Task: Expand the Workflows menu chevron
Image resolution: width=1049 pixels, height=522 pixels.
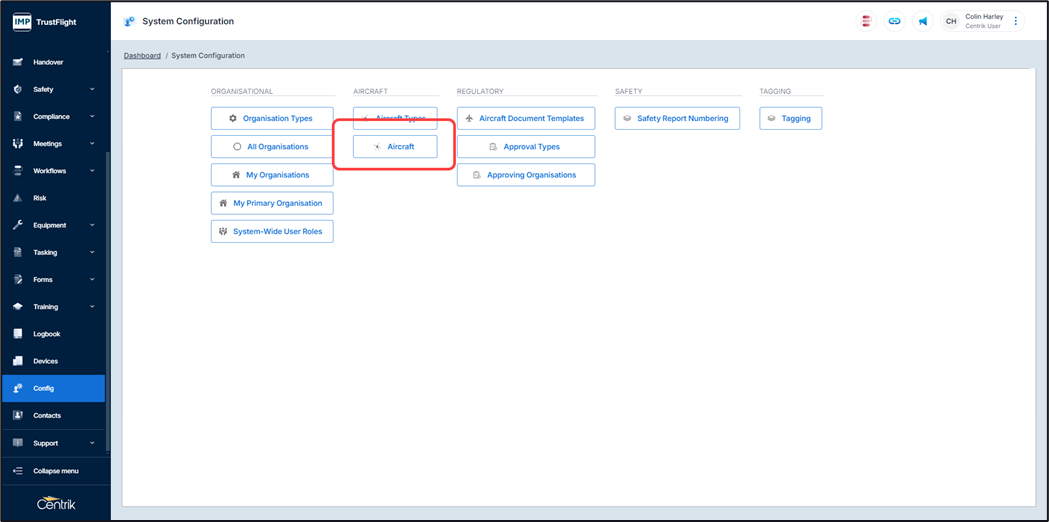Action: 92,171
